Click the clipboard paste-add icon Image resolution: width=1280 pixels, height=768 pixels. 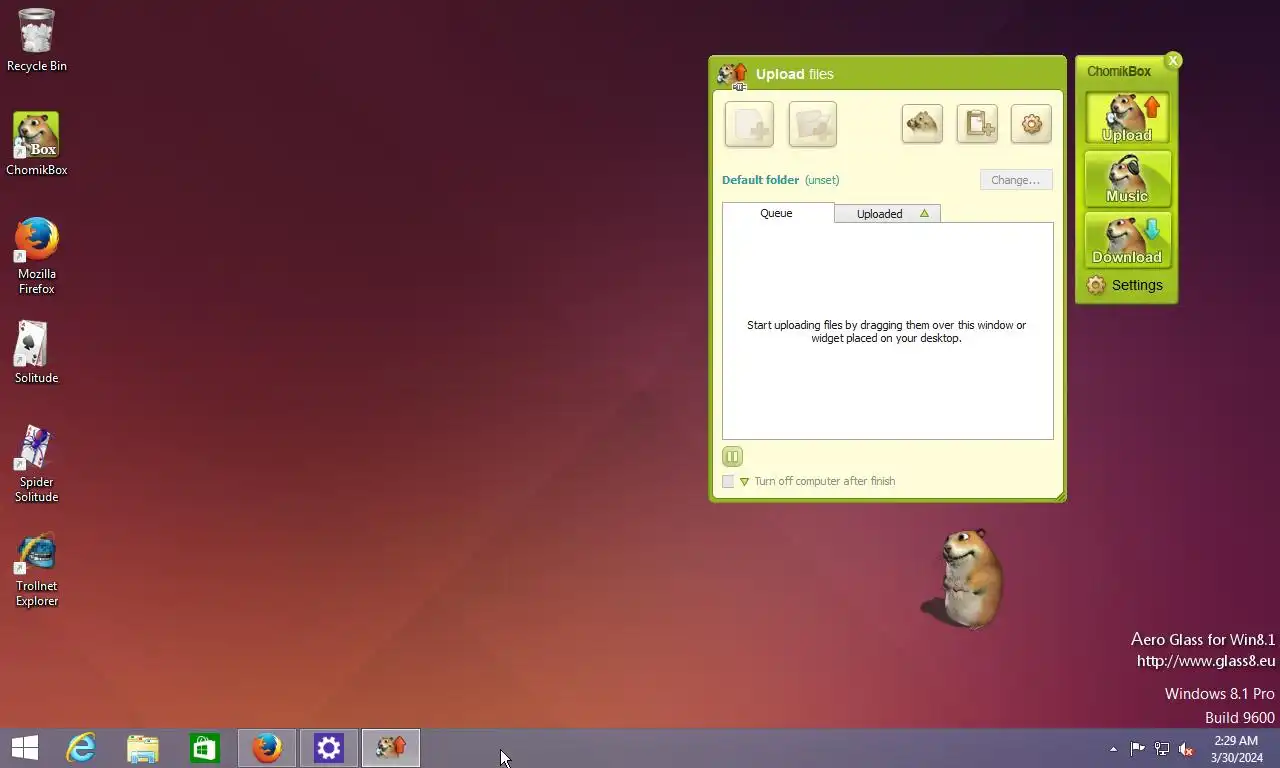[x=977, y=124]
